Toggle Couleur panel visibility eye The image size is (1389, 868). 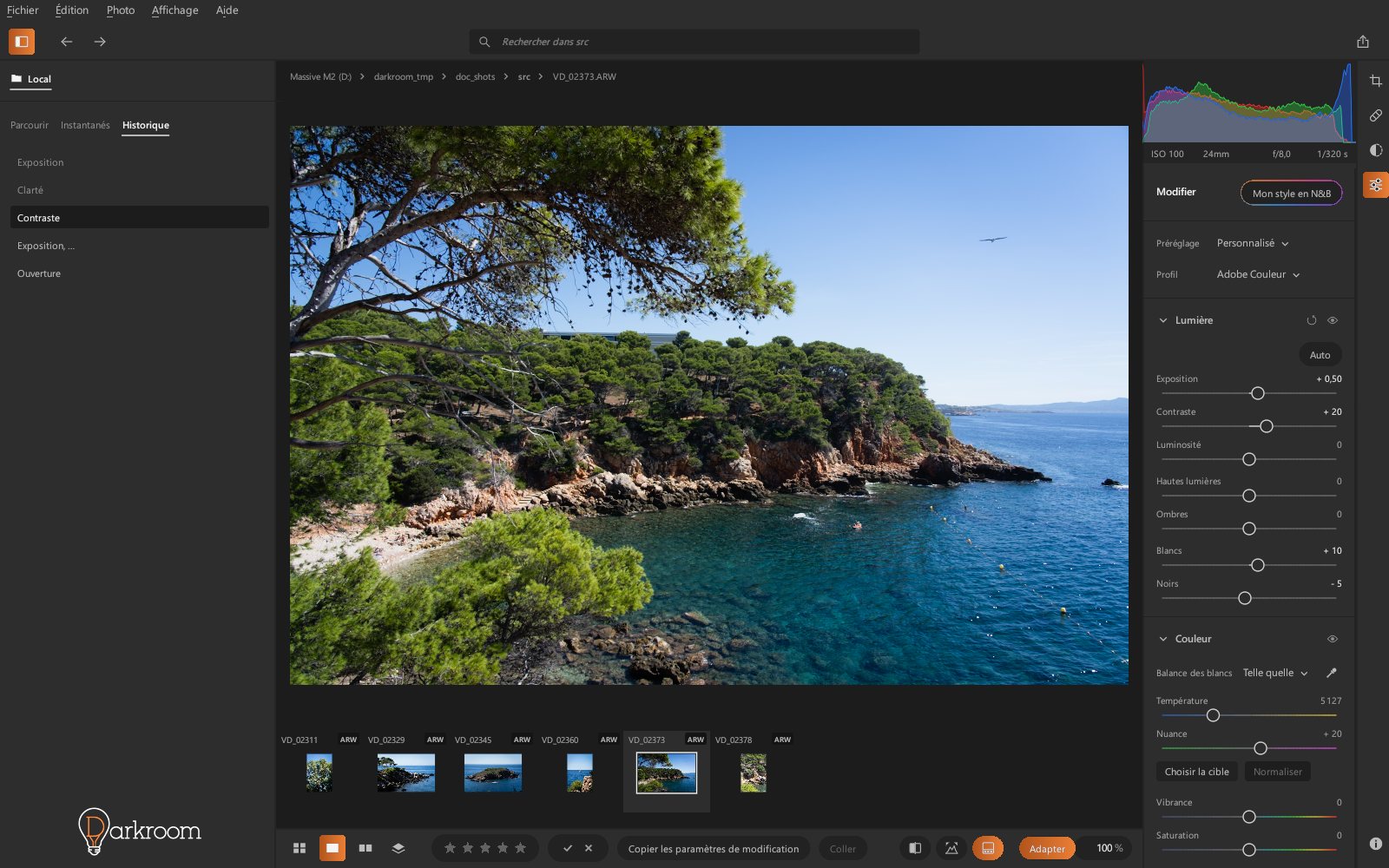1333,639
